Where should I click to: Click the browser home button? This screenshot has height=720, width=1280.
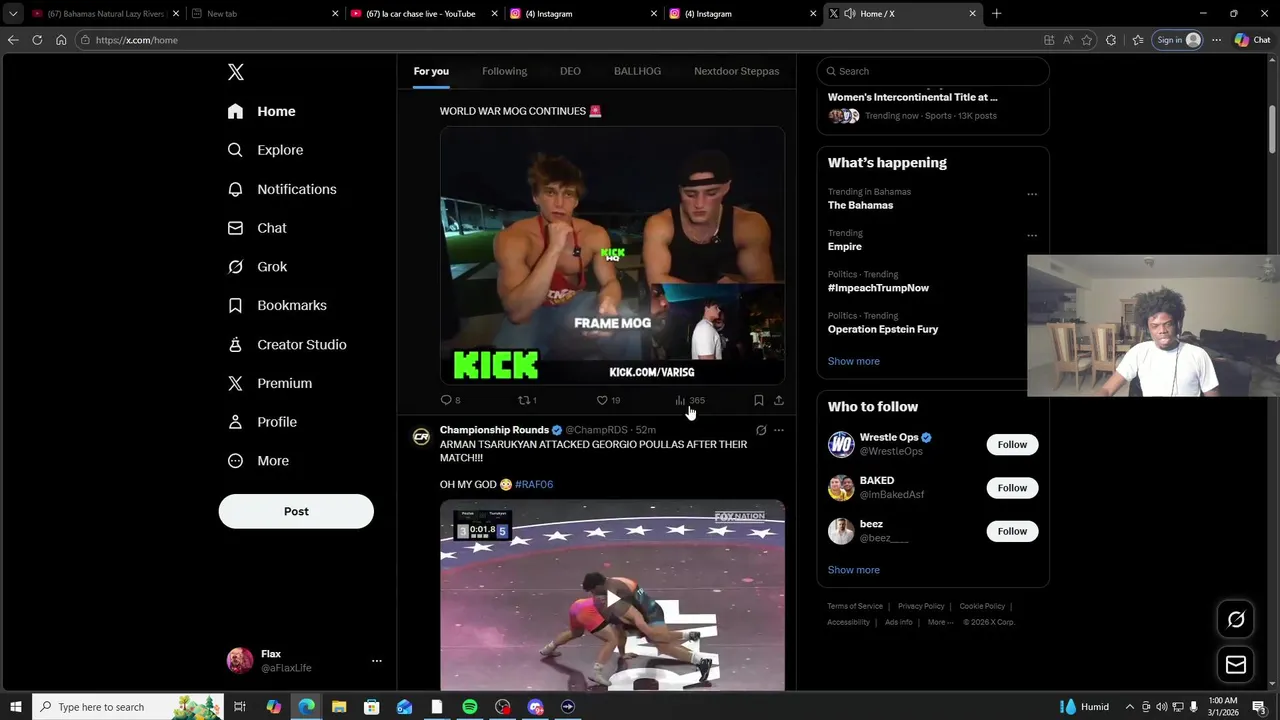[x=61, y=40]
